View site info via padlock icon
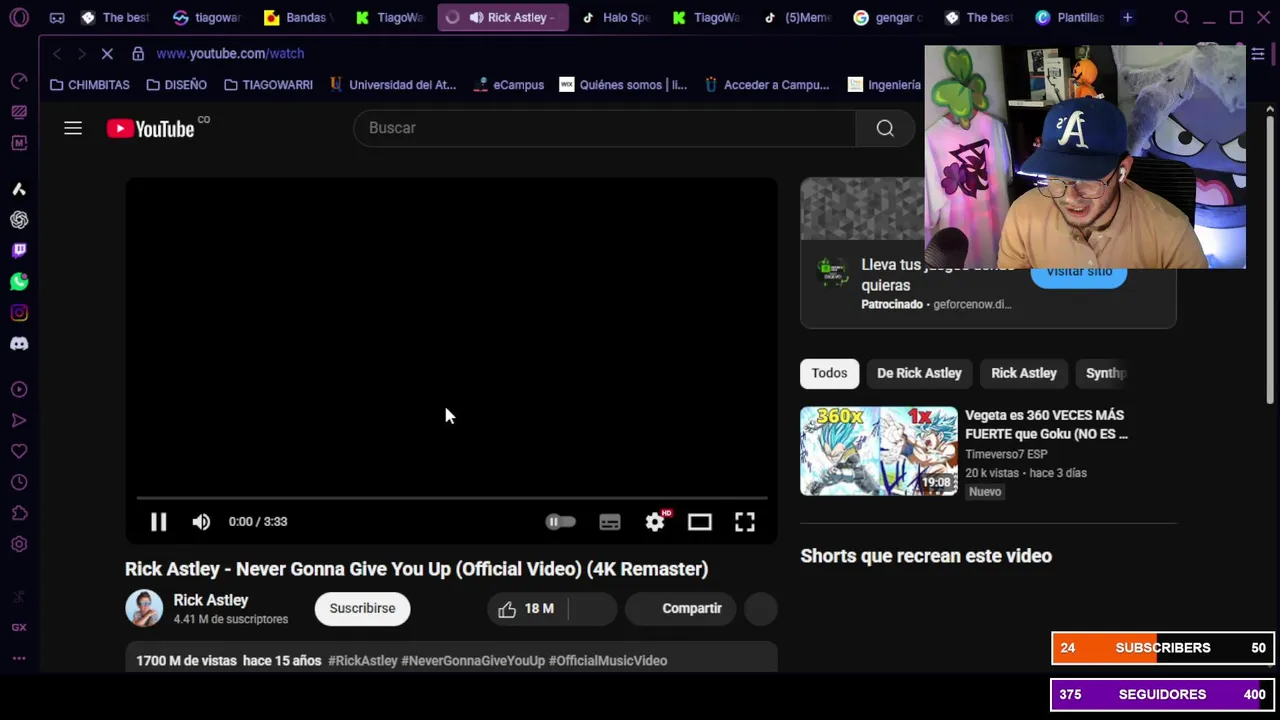 tap(138, 53)
